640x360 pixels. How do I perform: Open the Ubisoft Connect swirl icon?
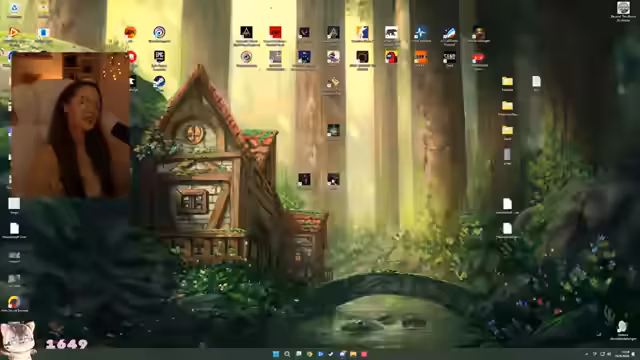click(x=159, y=32)
